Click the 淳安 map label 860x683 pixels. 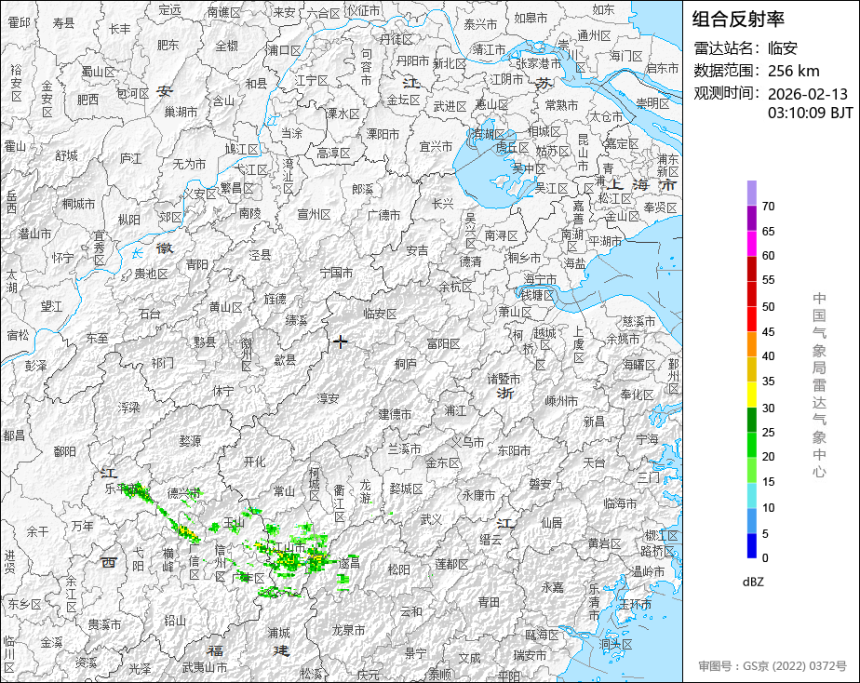coord(328,399)
